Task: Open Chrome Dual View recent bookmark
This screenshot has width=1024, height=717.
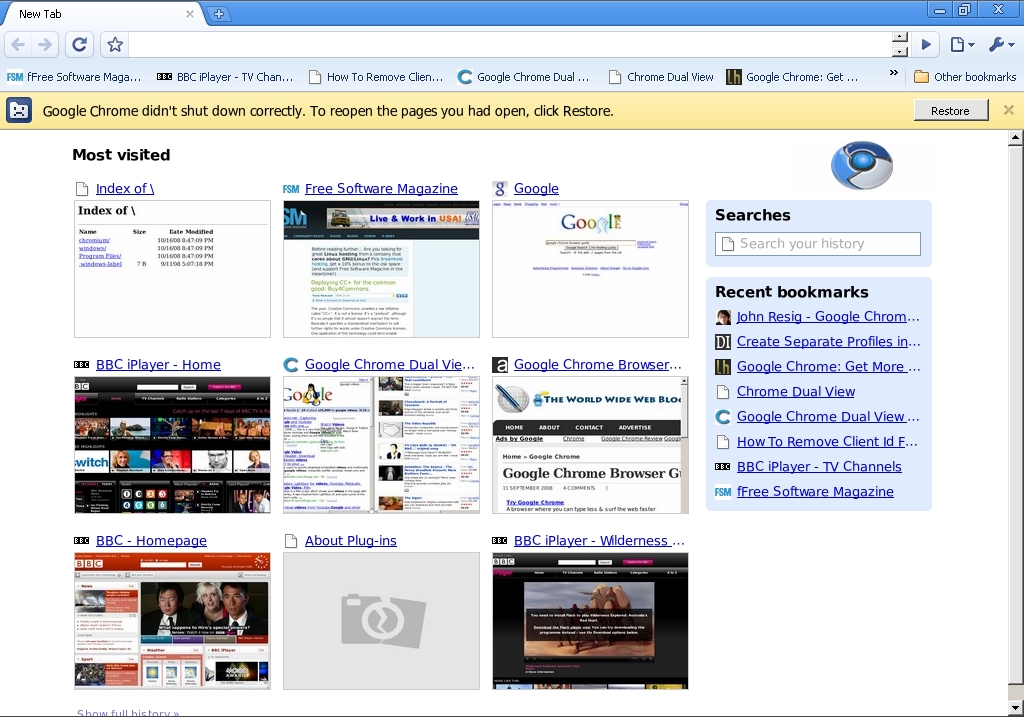Action: [x=795, y=392]
